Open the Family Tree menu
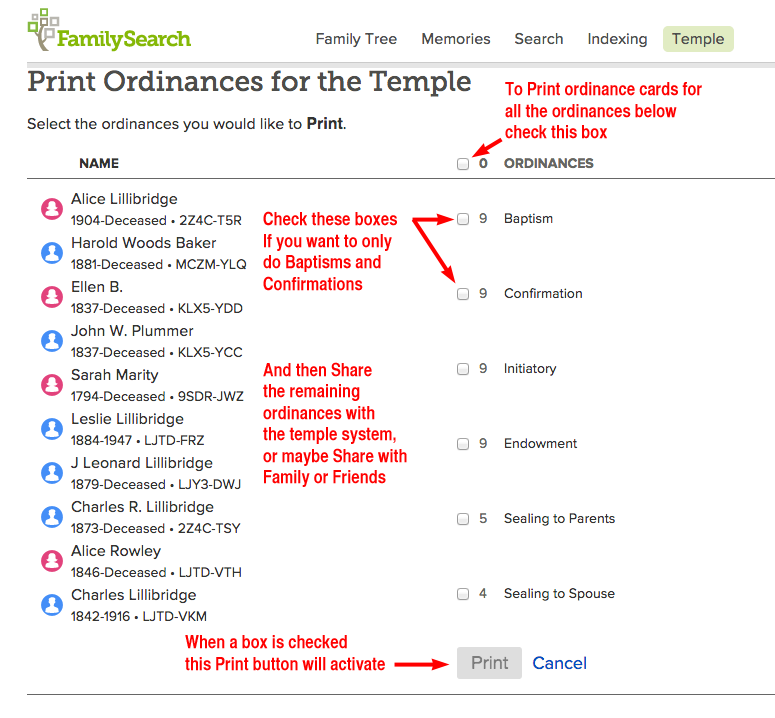 pos(356,39)
